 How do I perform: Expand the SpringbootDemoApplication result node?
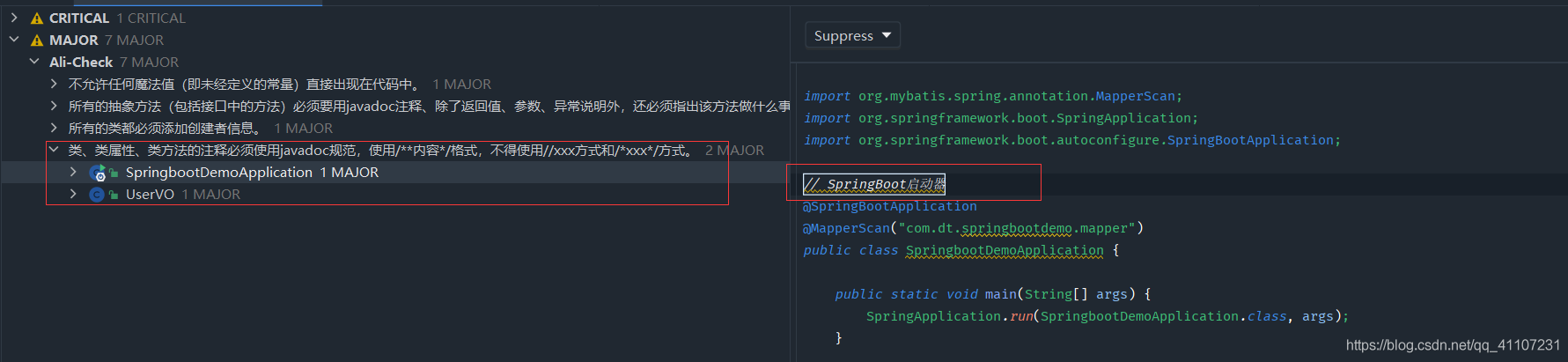(x=74, y=172)
